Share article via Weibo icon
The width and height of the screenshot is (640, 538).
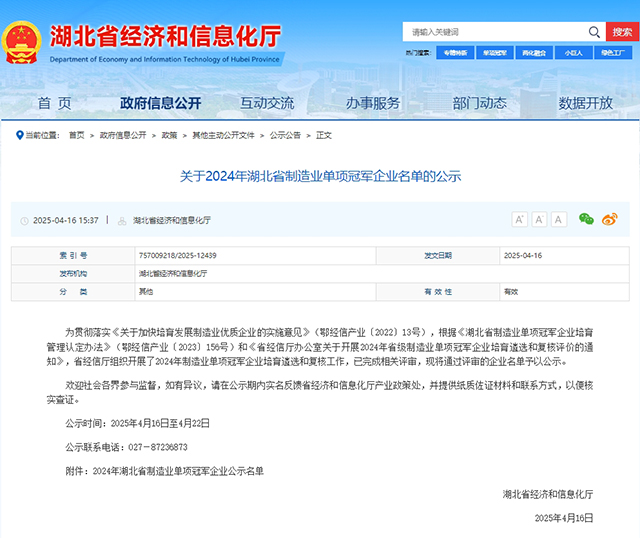pyautogui.click(x=609, y=219)
